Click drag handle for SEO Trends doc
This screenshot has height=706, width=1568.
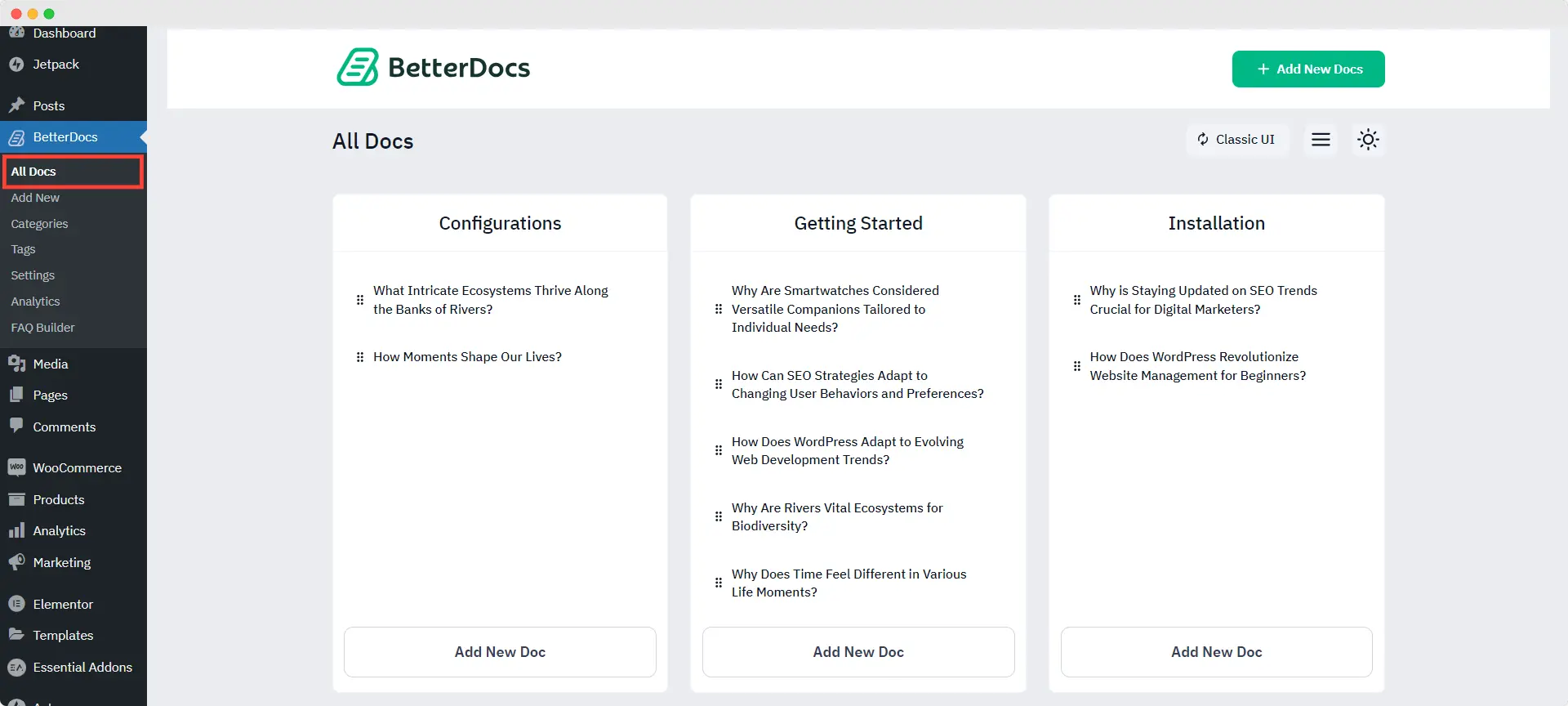(x=1077, y=300)
